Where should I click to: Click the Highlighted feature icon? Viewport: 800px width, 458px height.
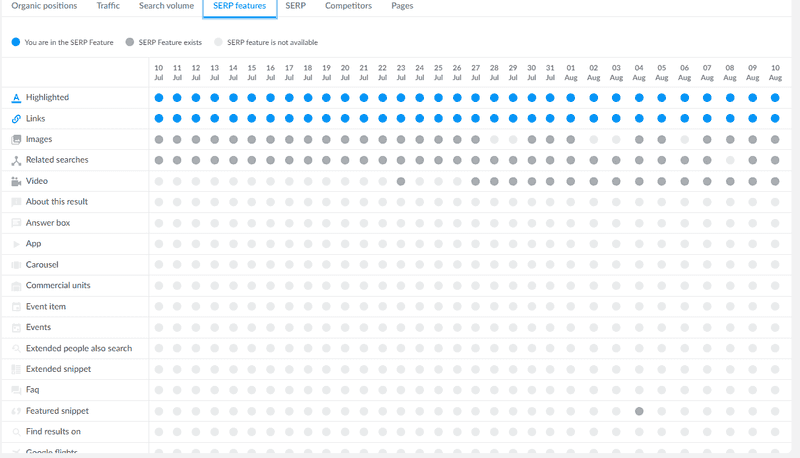[16, 98]
